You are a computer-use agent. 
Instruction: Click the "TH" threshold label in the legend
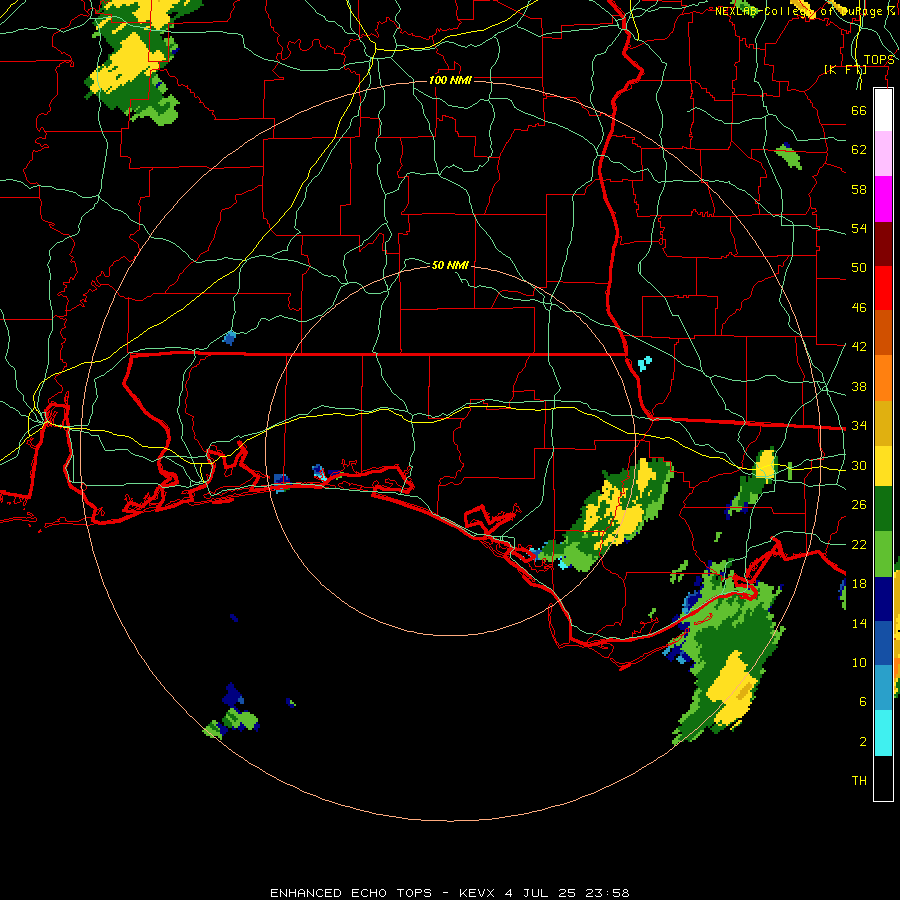click(x=859, y=781)
